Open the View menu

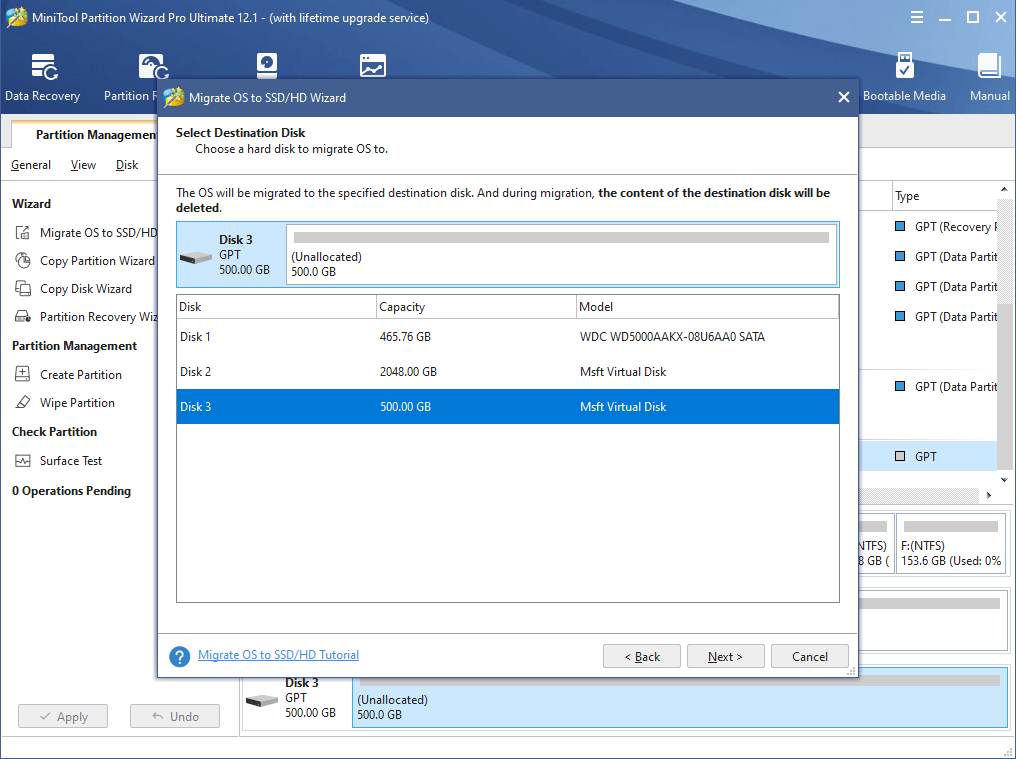[83, 165]
